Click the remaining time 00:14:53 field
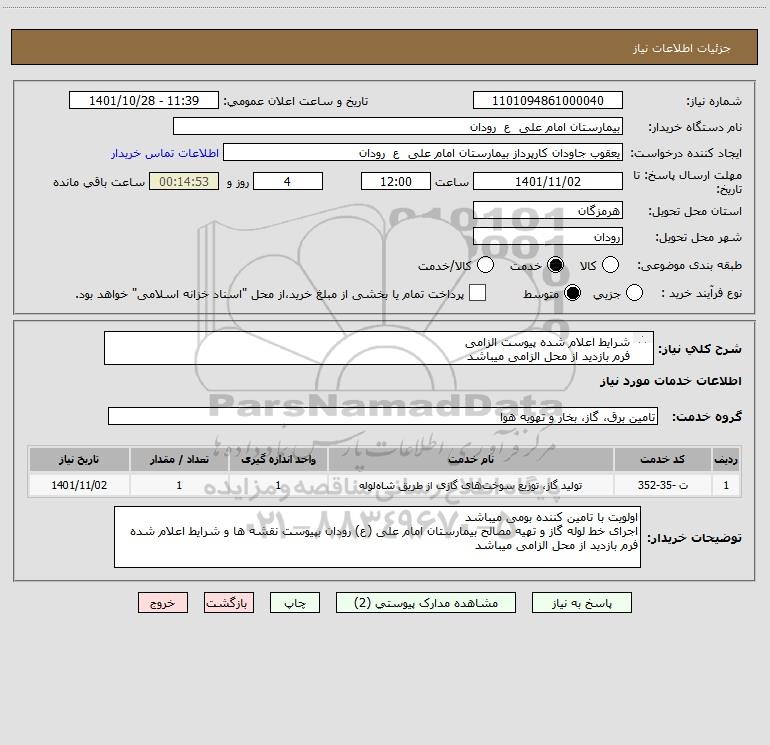This screenshot has width=770, height=745. pos(184,181)
